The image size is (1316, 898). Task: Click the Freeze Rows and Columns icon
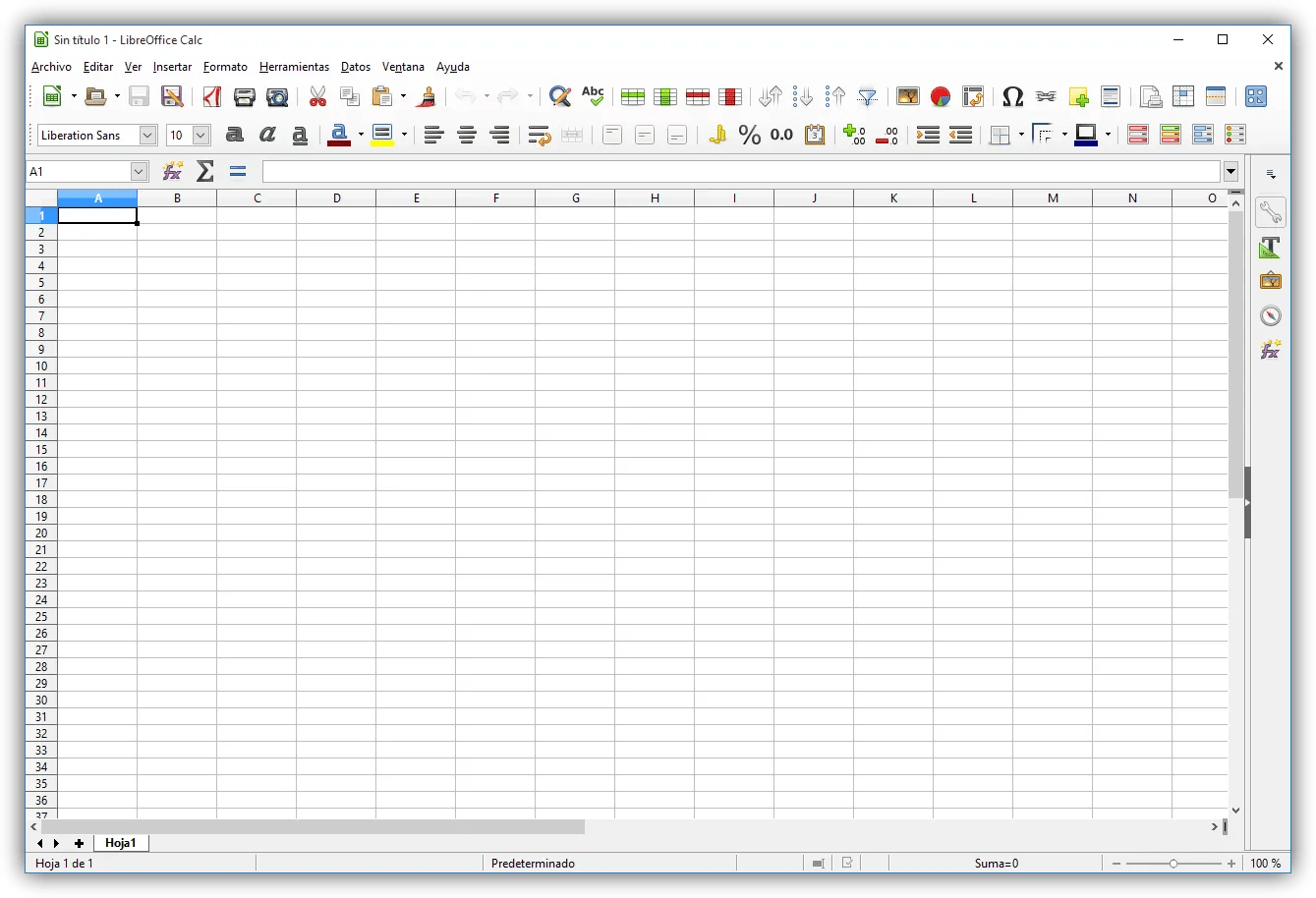[x=1183, y=96]
